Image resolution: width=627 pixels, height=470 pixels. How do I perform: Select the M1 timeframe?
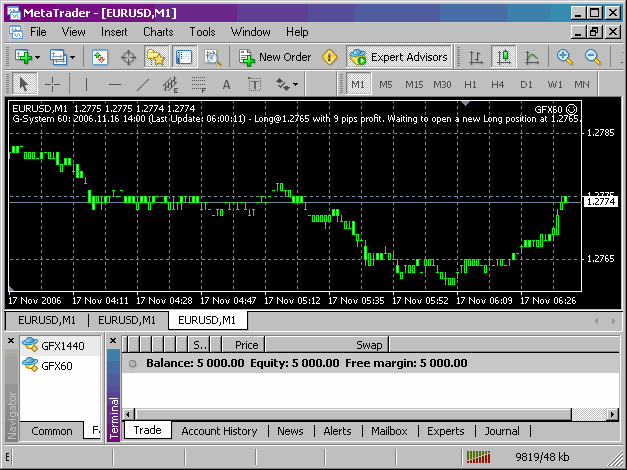(358, 84)
